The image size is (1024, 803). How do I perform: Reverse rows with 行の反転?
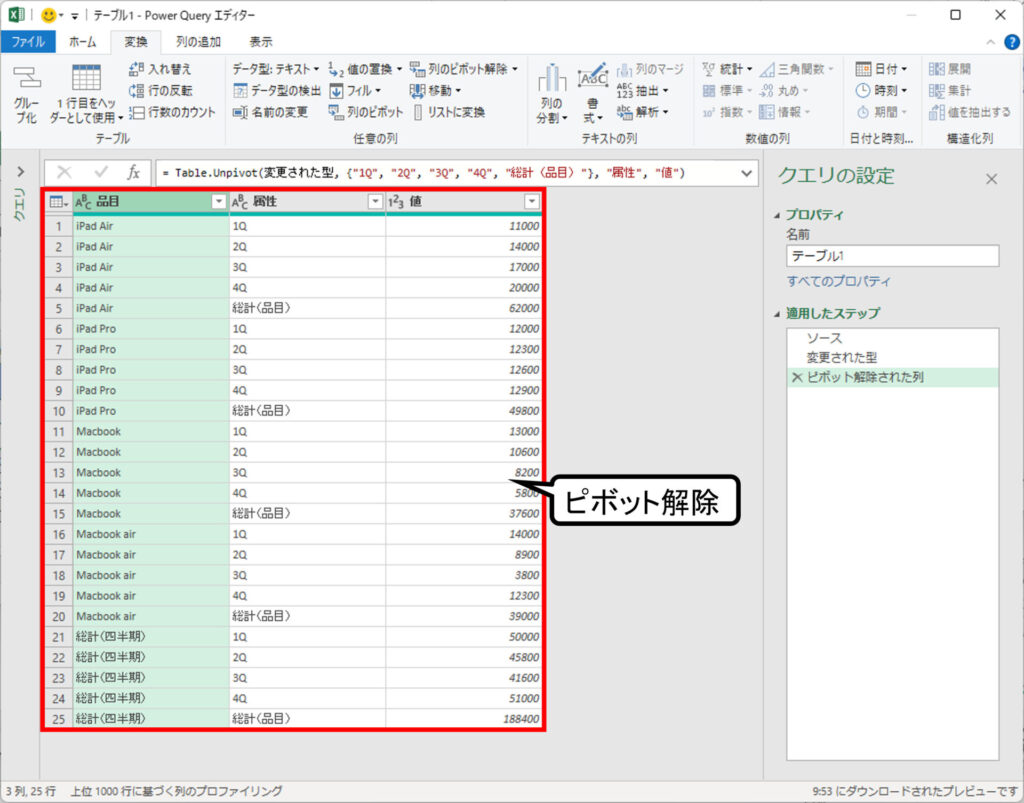coord(161,91)
